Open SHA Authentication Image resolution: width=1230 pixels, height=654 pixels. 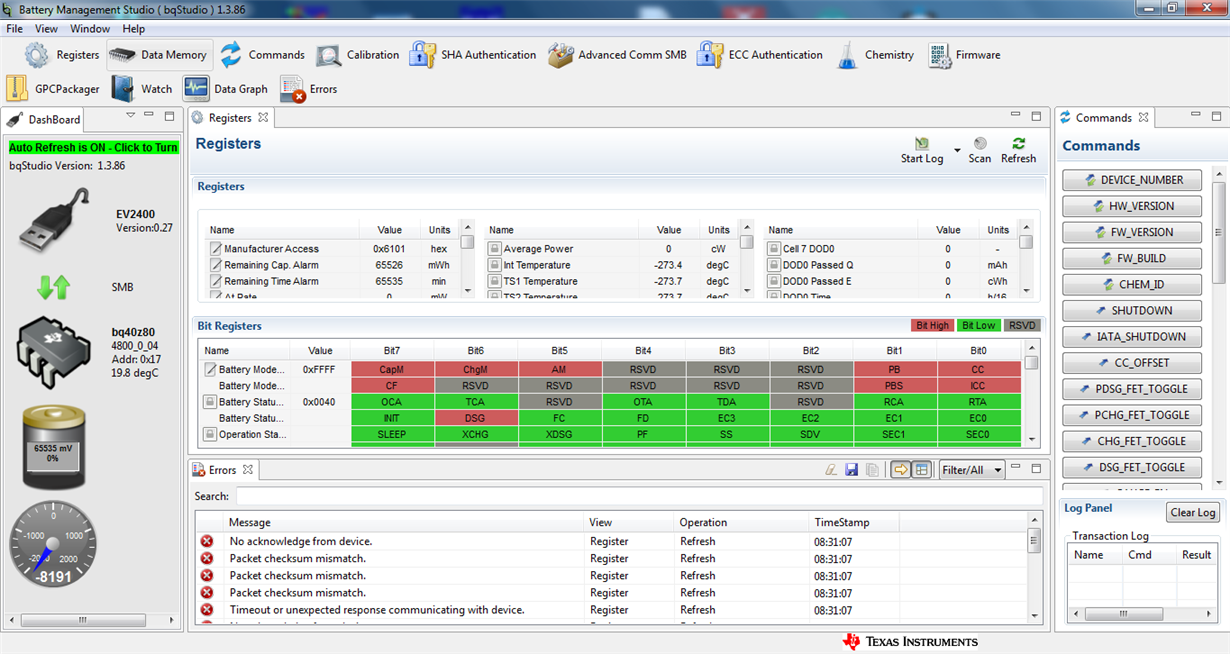[x=473, y=55]
